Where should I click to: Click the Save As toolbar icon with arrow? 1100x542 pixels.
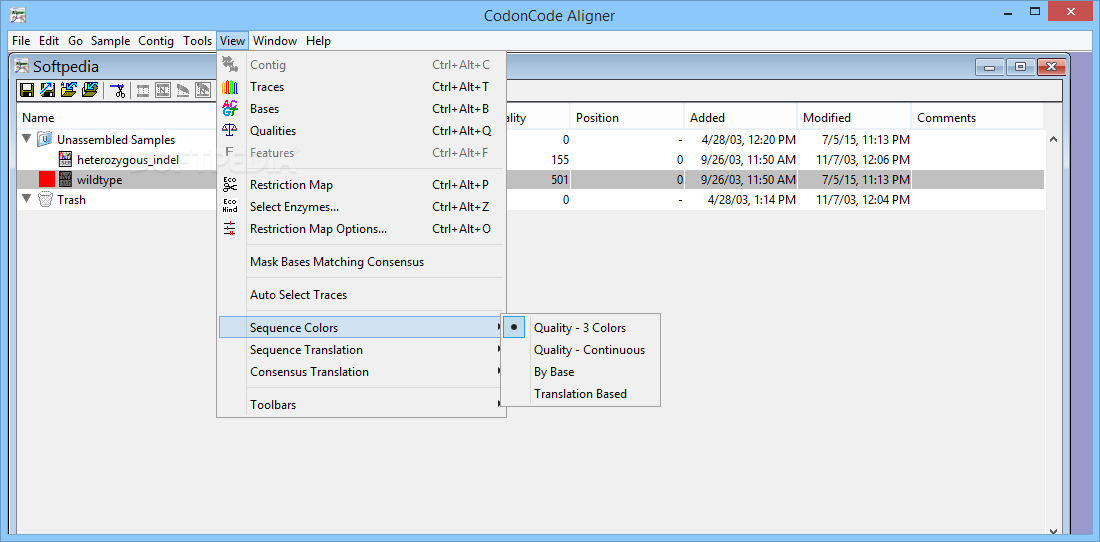[x=48, y=90]
